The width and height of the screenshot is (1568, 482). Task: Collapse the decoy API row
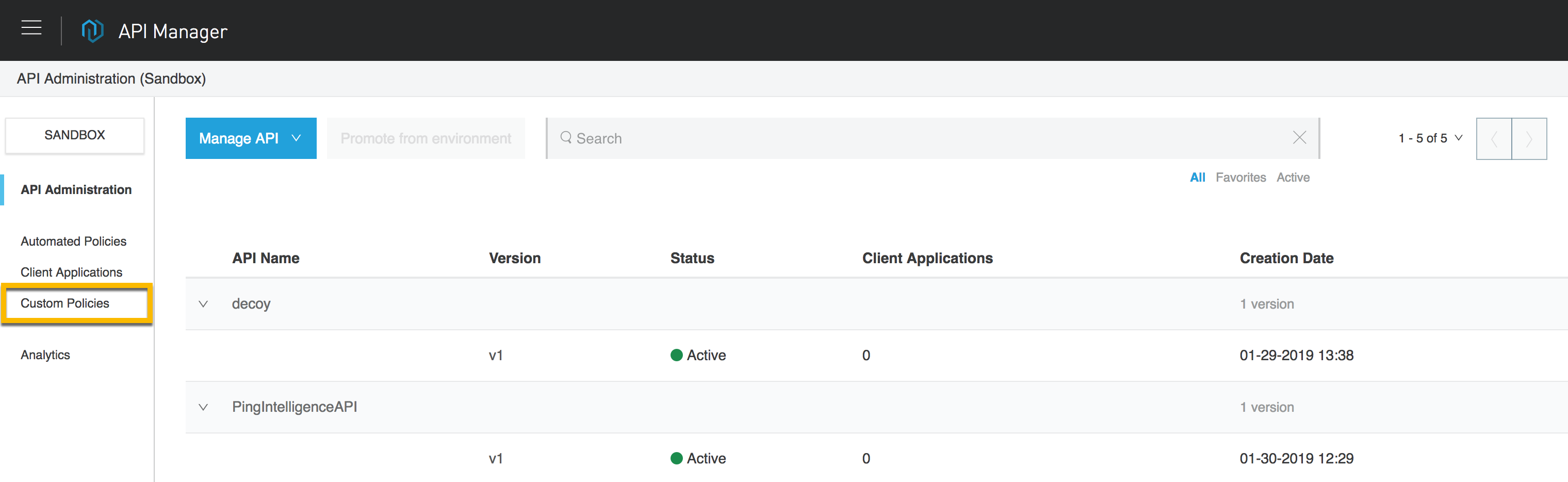click(x=203, y=304)
